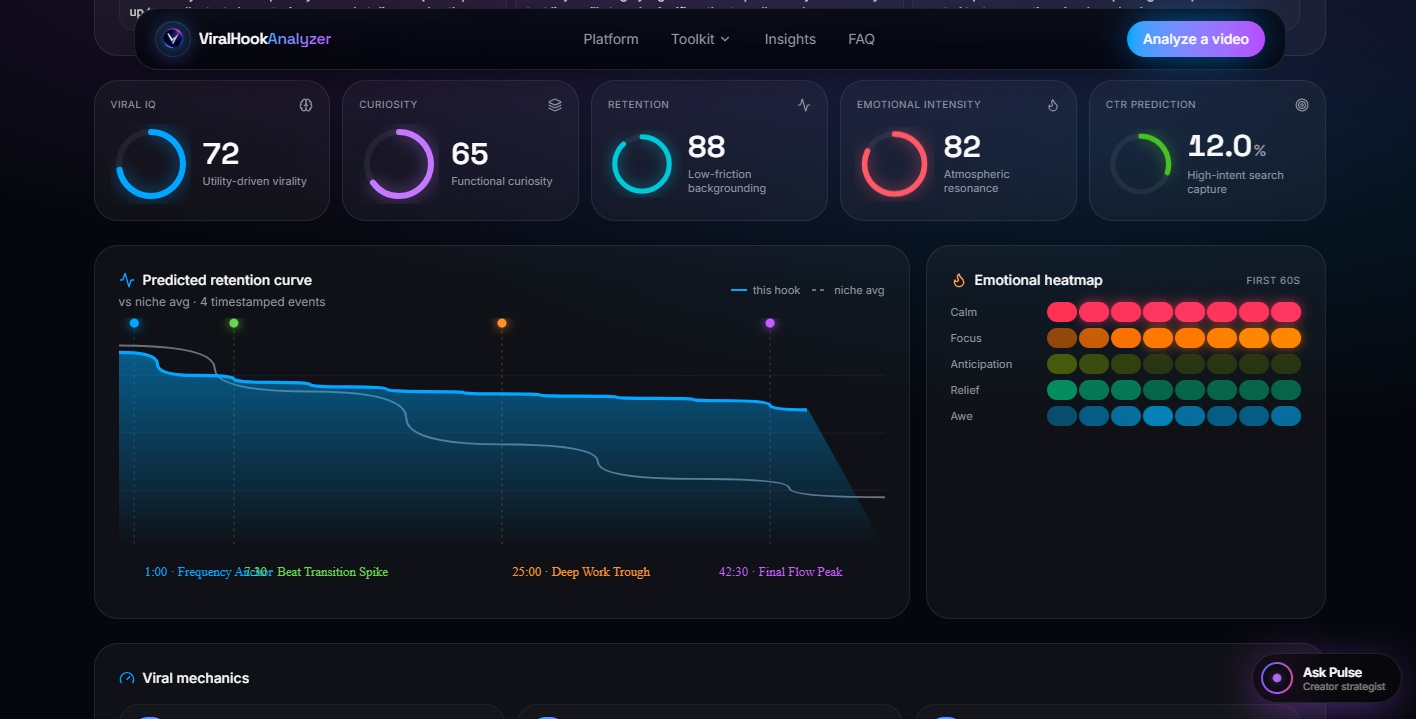Open the ViralHookAnalyzer home link
The height and width of the screenshot is (719, 1416).
pos(243,39)
